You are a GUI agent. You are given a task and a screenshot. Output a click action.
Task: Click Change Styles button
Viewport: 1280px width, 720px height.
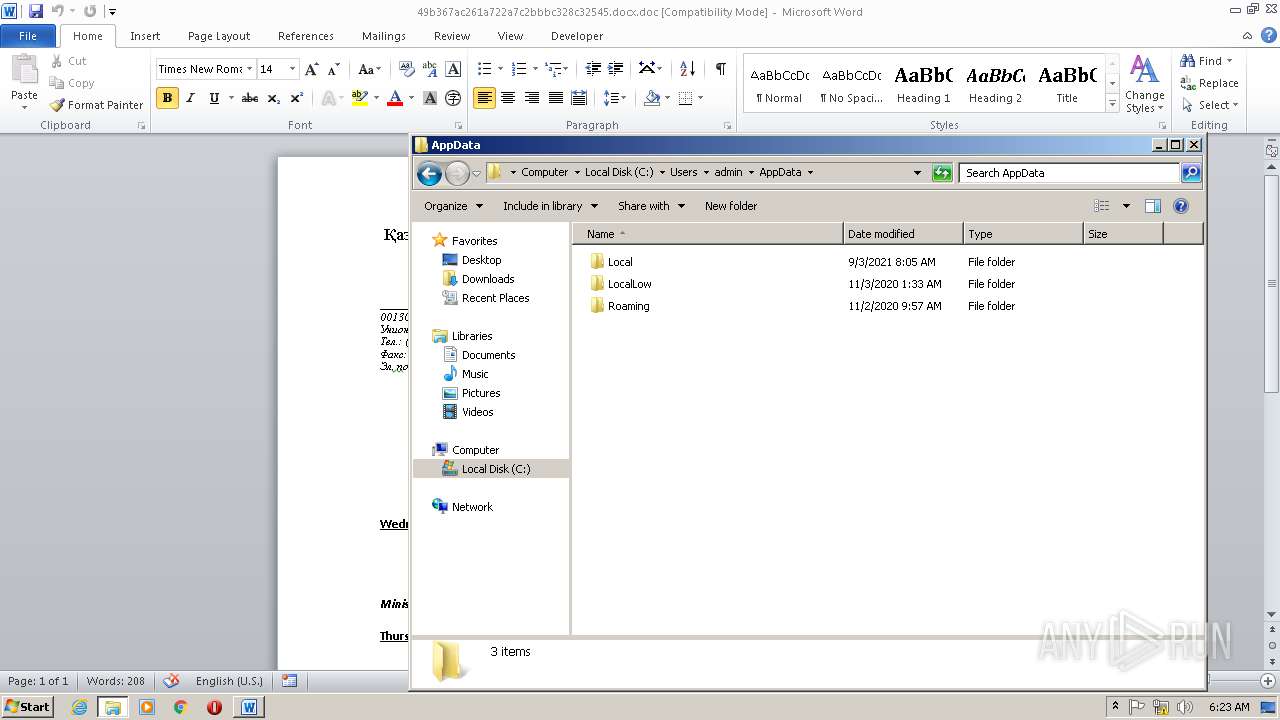point(1144,84)
